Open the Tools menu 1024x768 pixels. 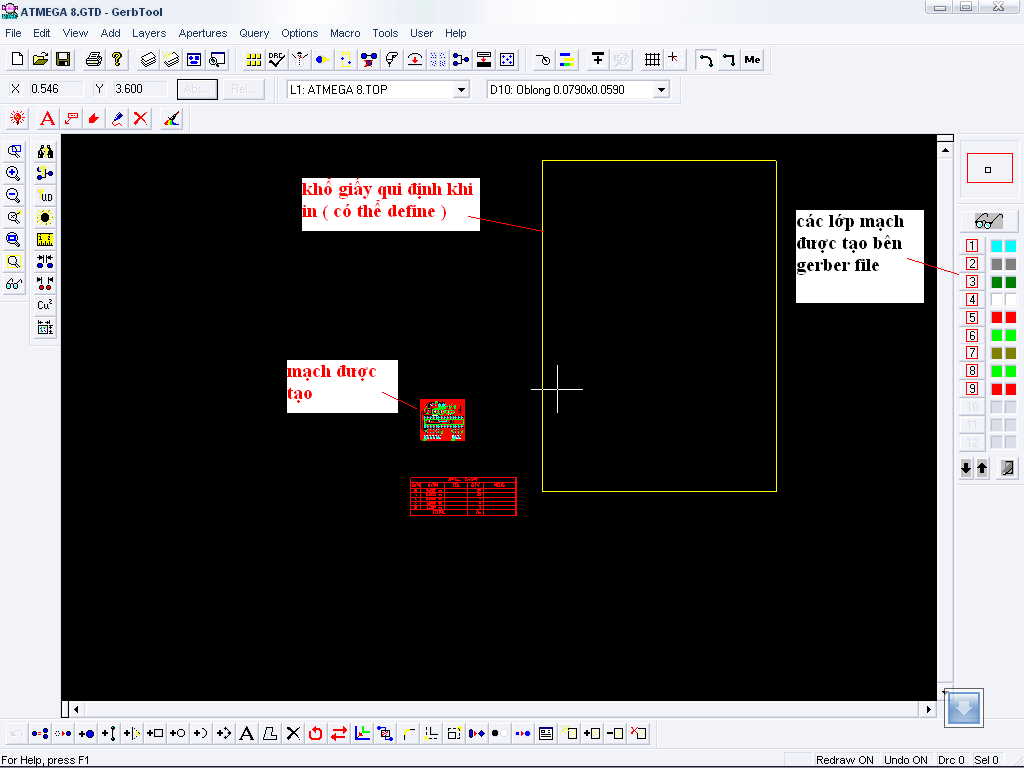(x=385, y=33)
